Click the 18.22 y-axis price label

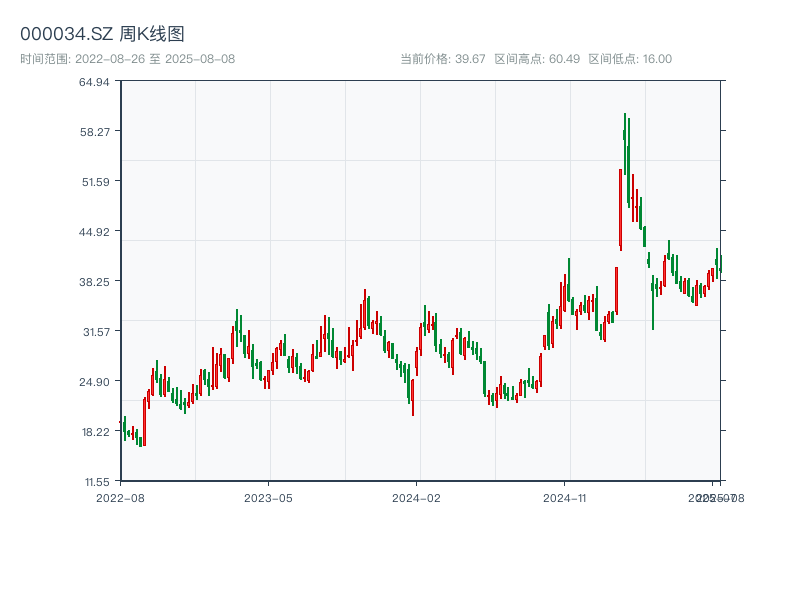94,432
